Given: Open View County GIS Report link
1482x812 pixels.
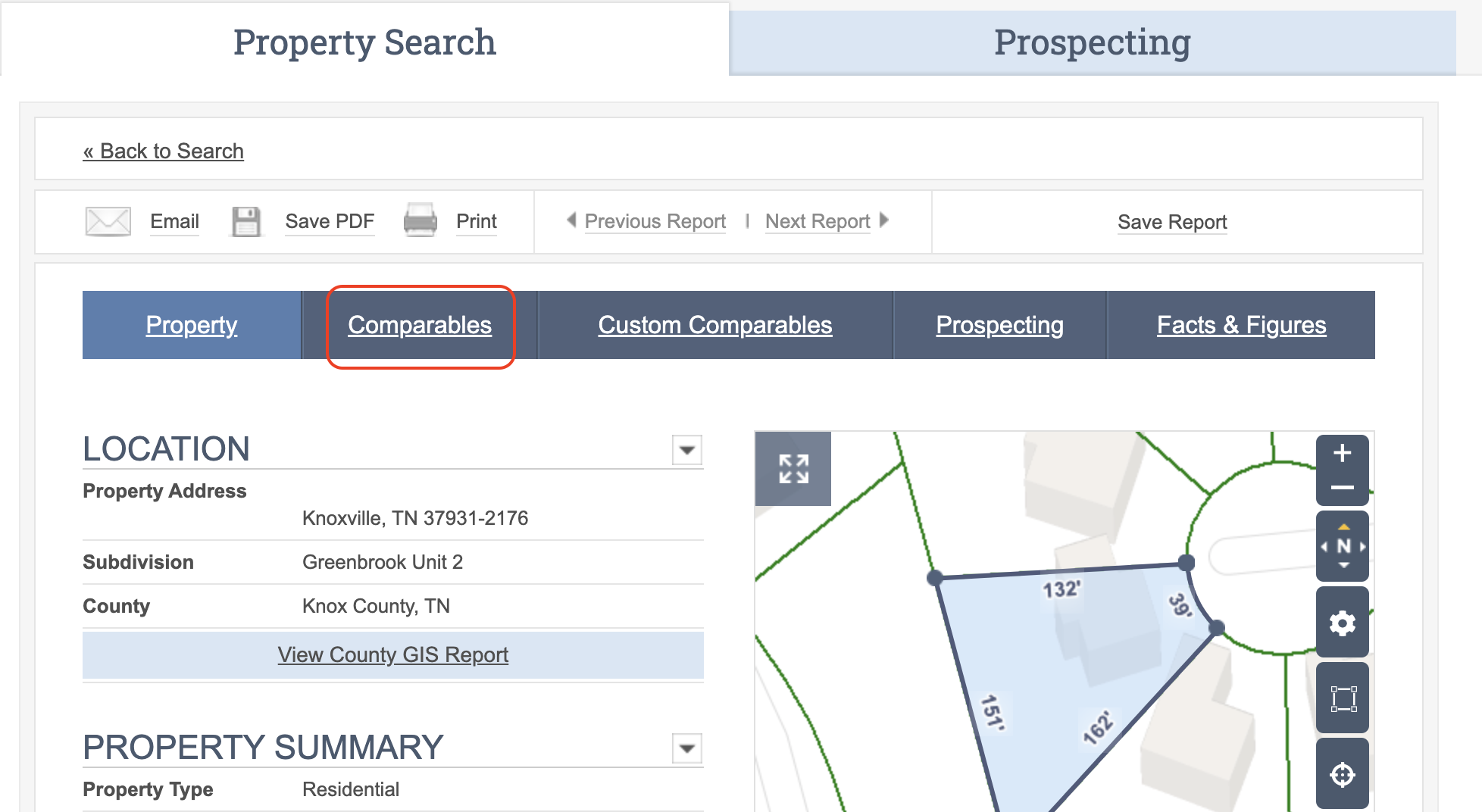Looking at the screenshot, I should click(x=392, y=654).
